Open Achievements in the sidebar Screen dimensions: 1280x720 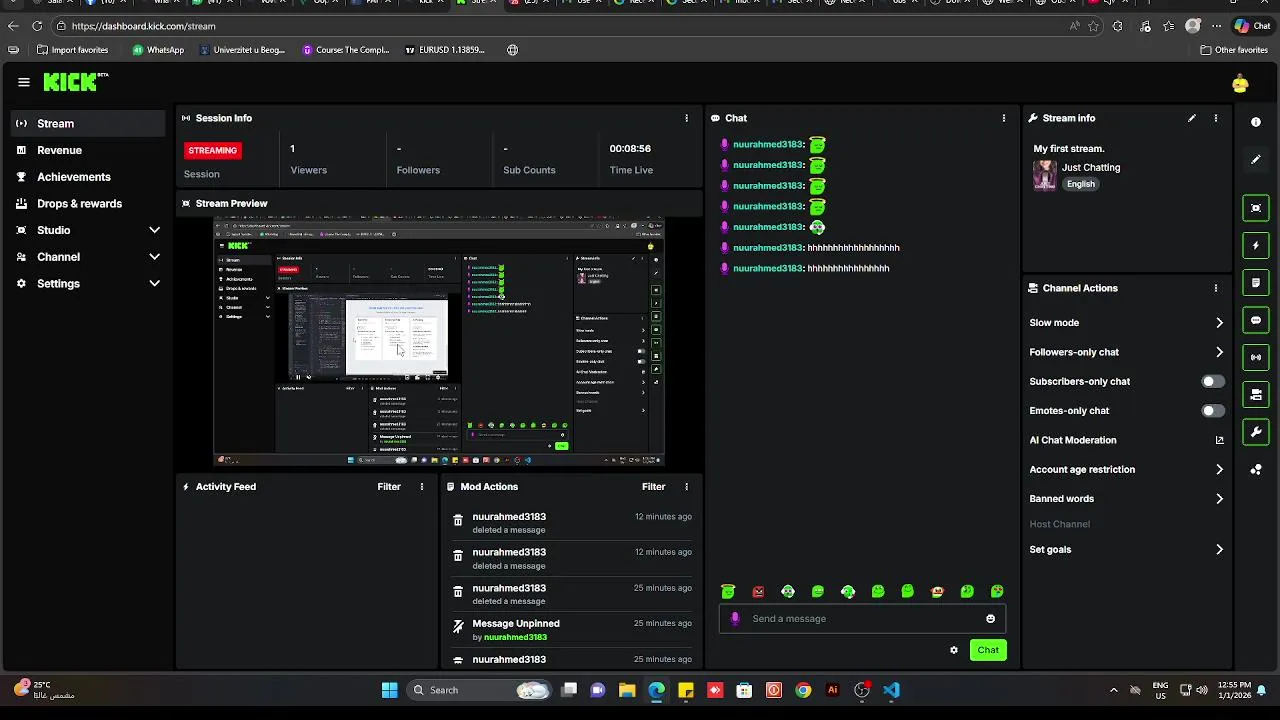click(88, 177)
